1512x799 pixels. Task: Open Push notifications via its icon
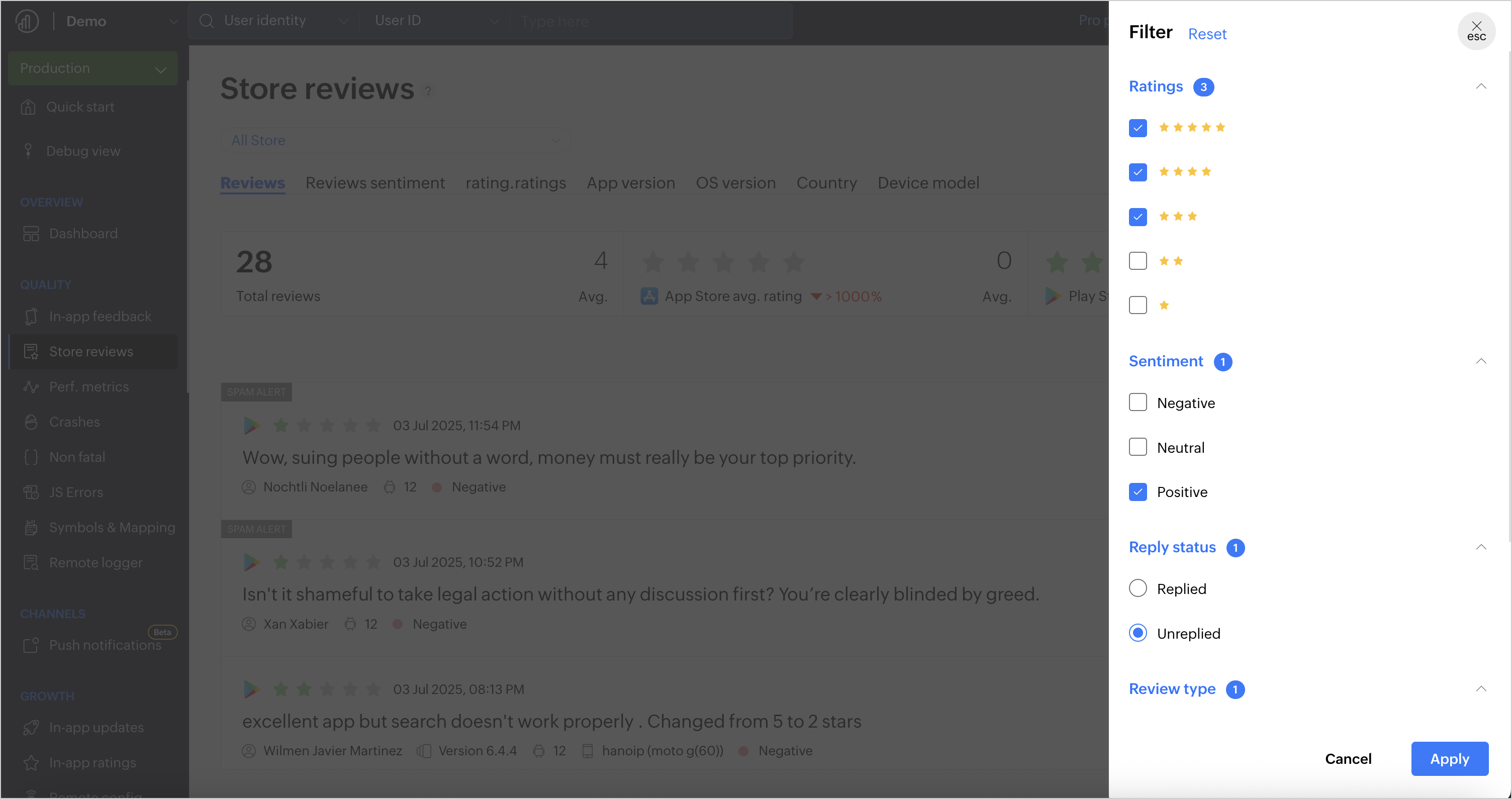31,645
